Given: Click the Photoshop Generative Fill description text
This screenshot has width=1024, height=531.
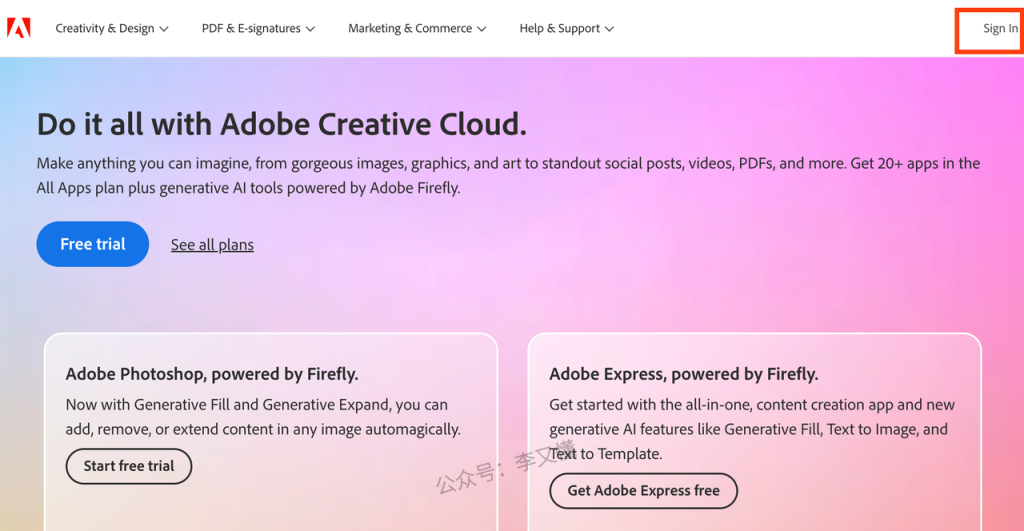Looking at the screenshot, I should [262, 417].
